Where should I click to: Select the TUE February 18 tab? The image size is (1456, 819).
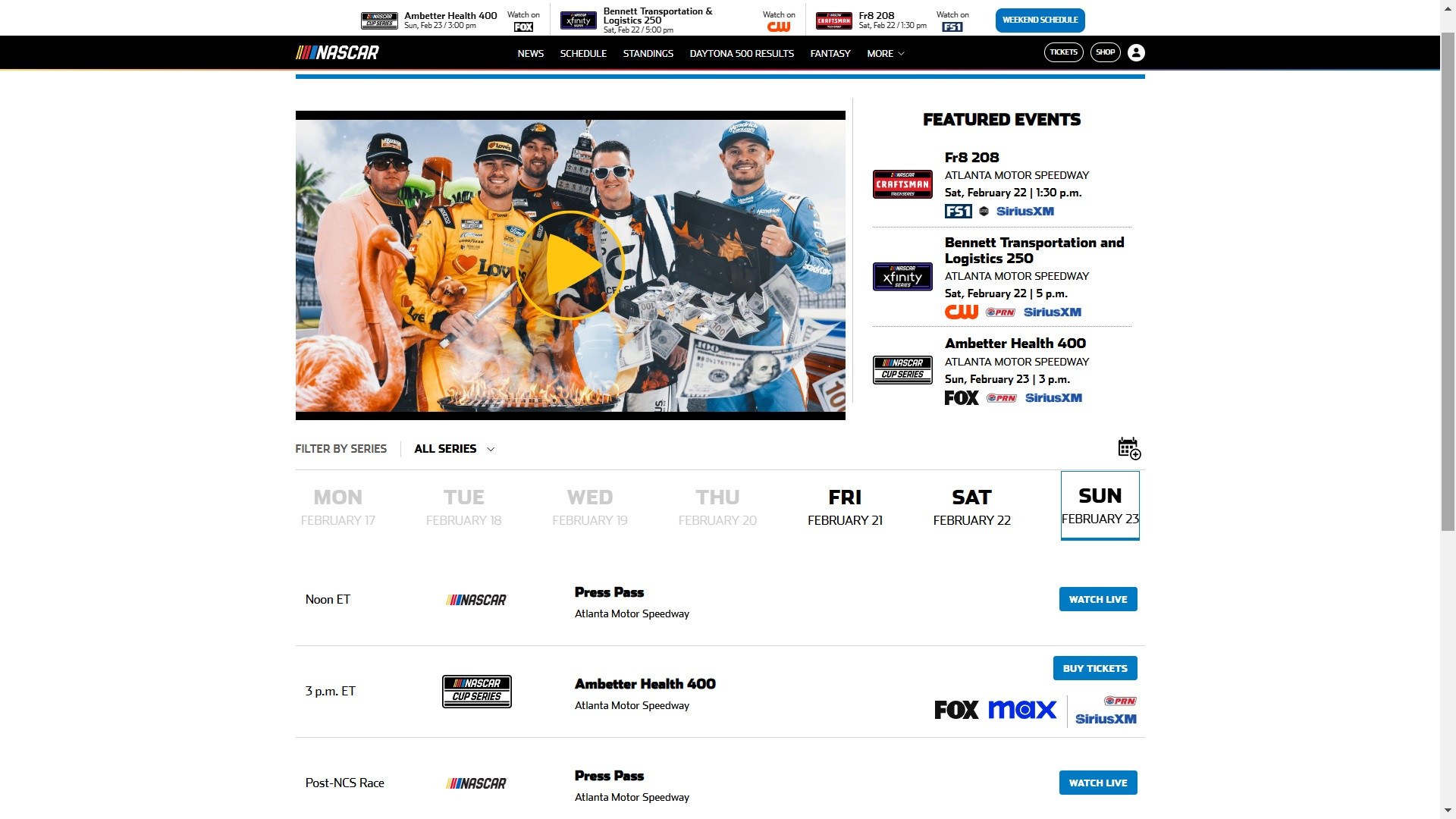pos(464,507)
